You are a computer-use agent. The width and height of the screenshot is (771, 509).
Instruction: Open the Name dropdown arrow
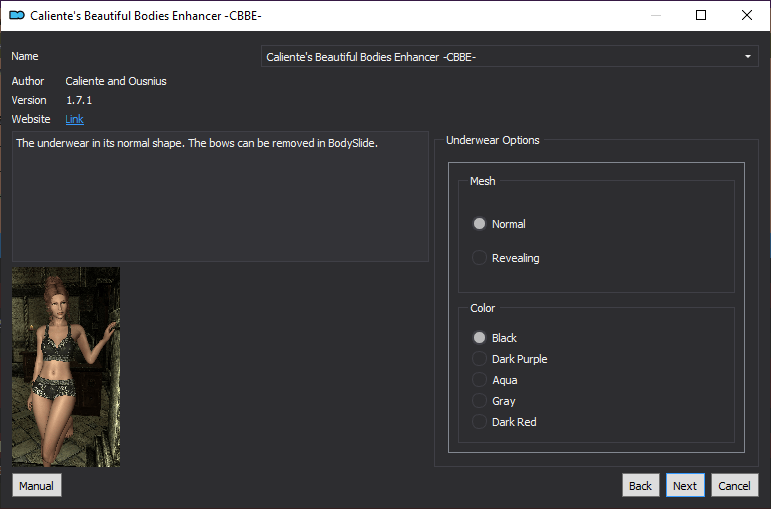pos(748,57)
